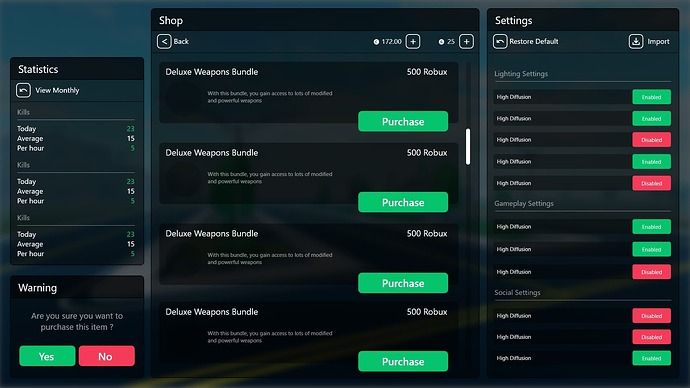Toggle the last Disabled switch under Lighting Settings
690x388 pixels.
click(x=651, y=183)
